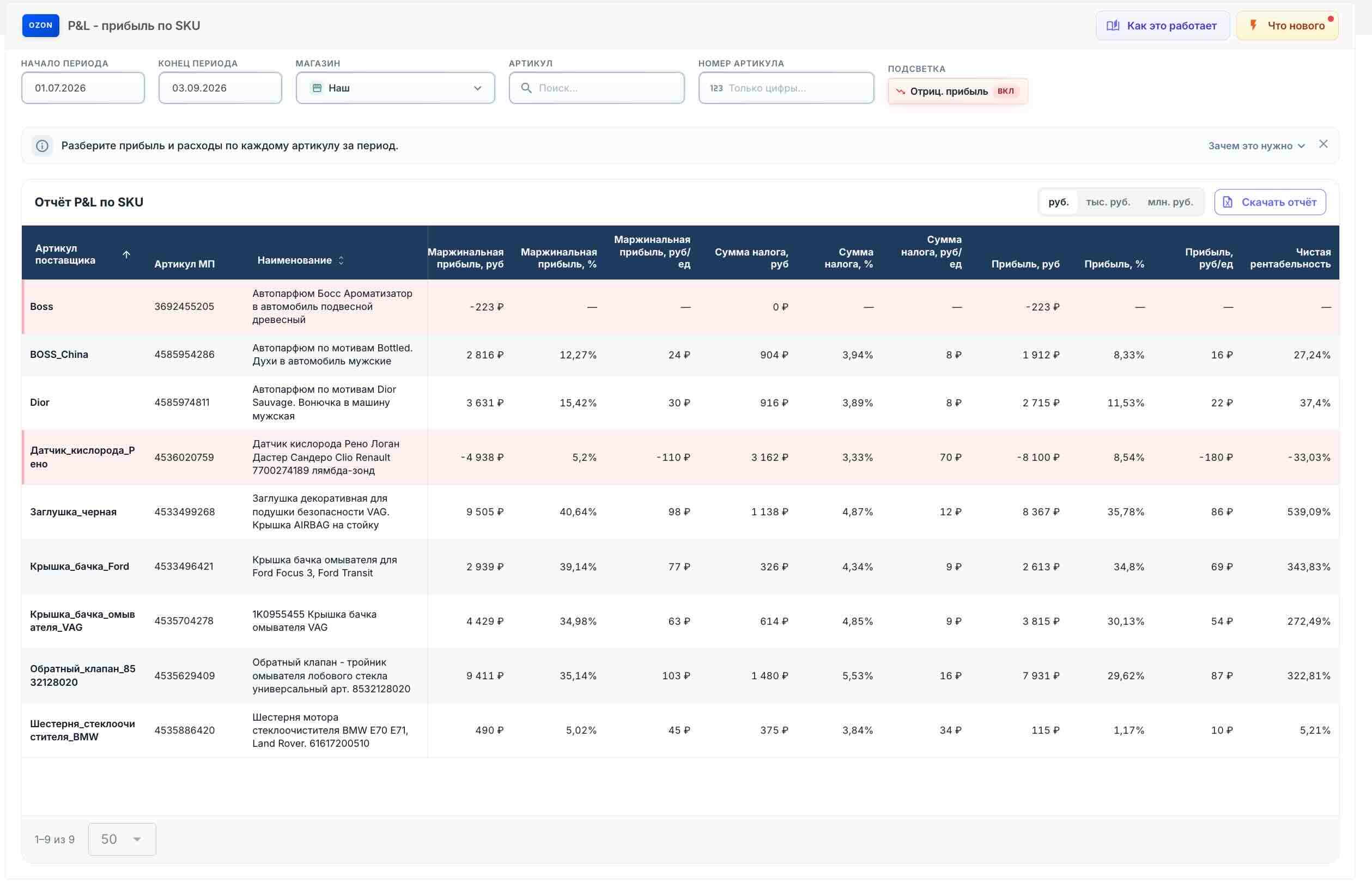Image resolution: width=1372 pixels, height=889 pixels.
Task: Click the Маржинальная прибыль, руб column header
Action: [465, 258]
